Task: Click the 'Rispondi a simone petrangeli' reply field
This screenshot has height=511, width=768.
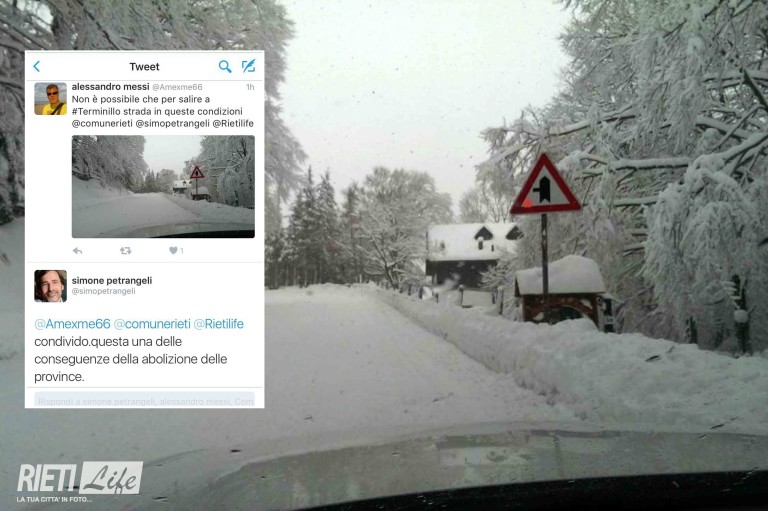Action: pyautogui.click(x=144, y=400)
